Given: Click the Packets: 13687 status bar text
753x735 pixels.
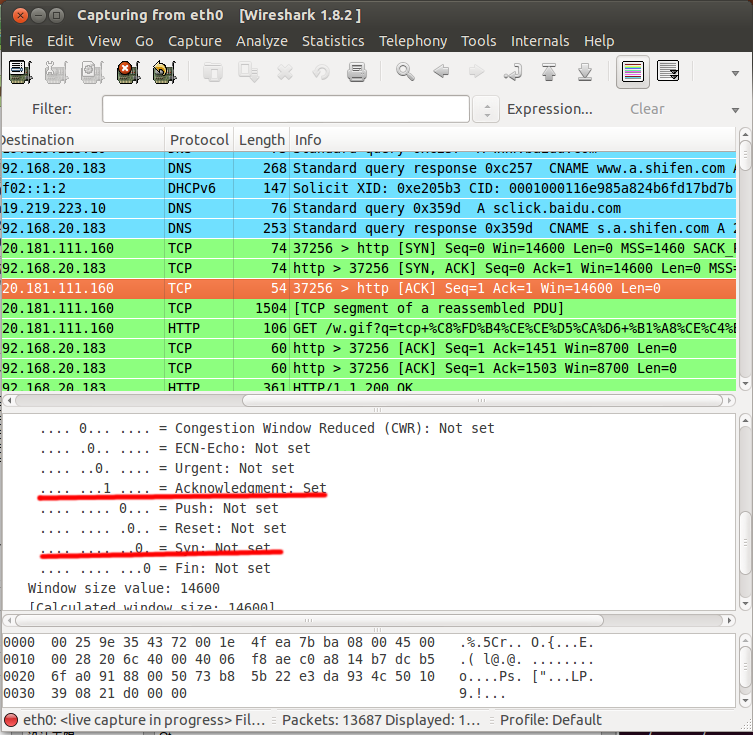Looking at the screenshot, I should 381,720.
